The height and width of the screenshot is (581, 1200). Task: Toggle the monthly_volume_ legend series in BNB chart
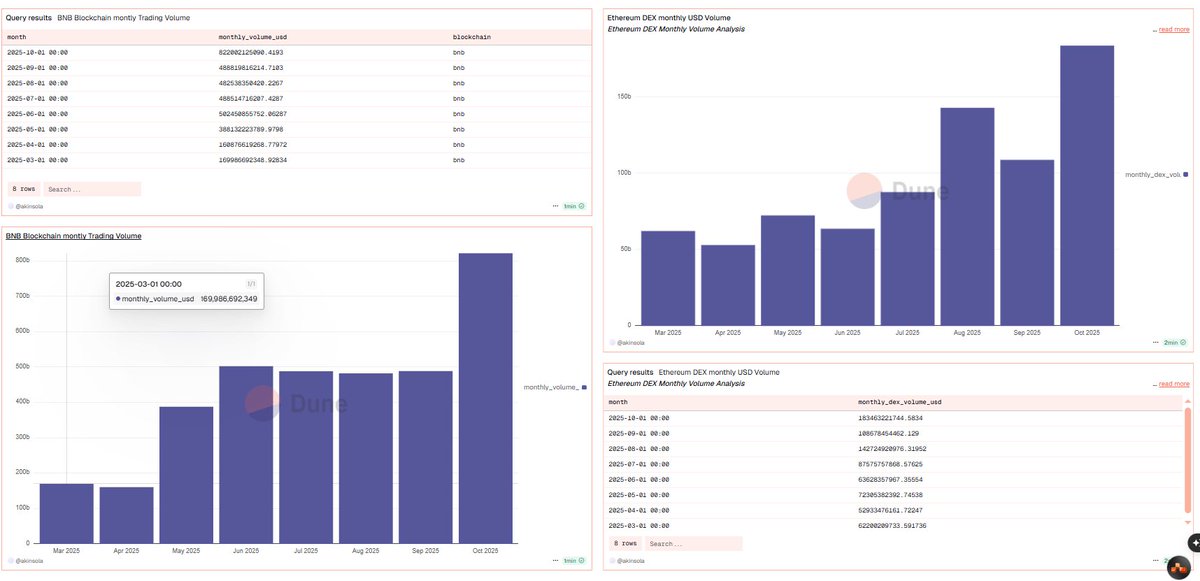click(553, 386)
